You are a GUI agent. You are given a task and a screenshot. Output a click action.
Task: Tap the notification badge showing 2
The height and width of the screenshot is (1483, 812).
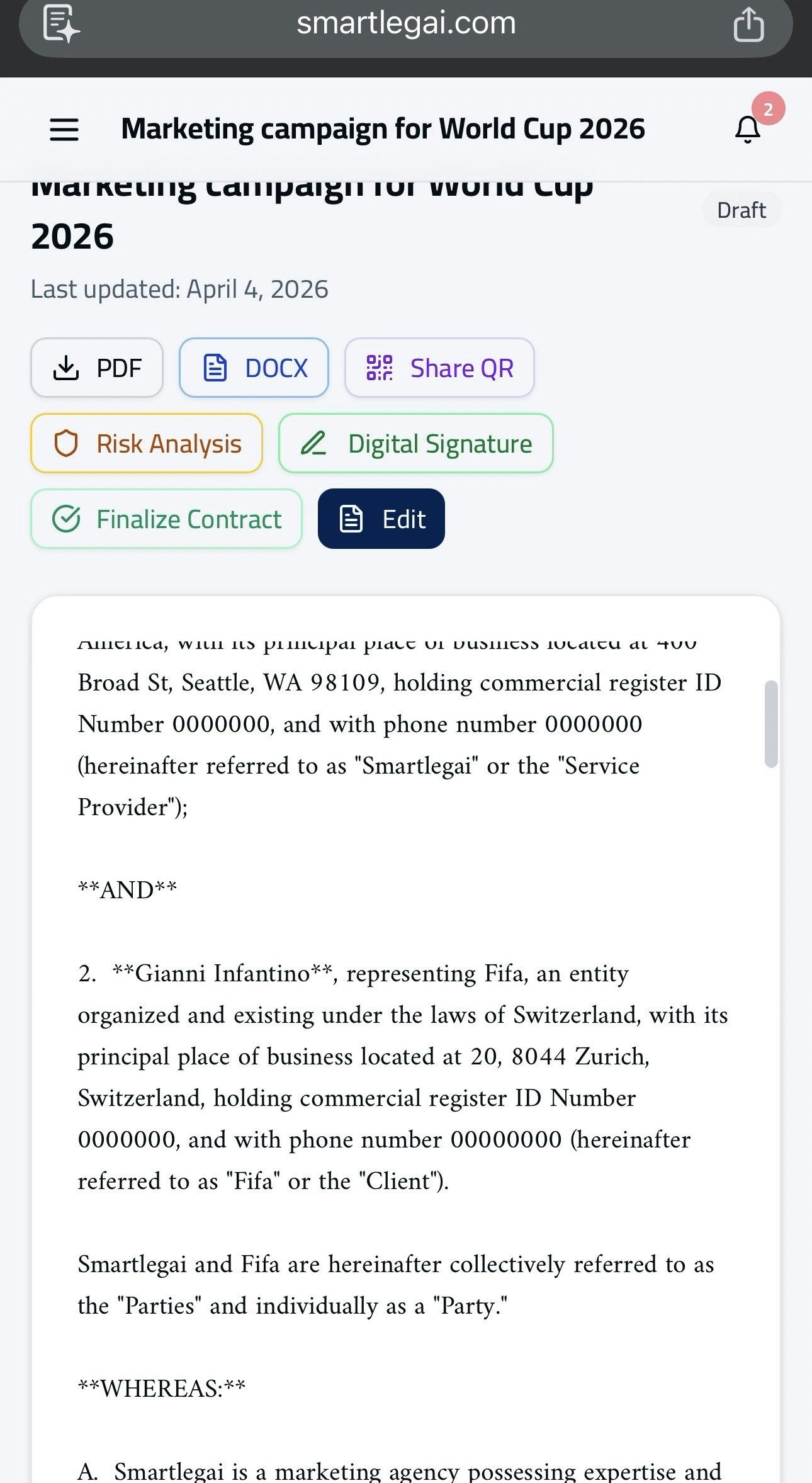pos(769,108)
